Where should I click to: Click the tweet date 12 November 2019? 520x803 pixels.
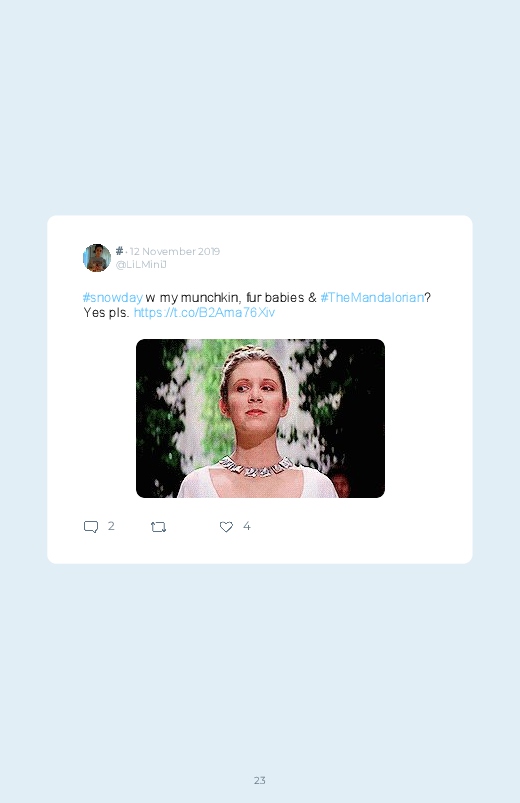tap(175, 251)
